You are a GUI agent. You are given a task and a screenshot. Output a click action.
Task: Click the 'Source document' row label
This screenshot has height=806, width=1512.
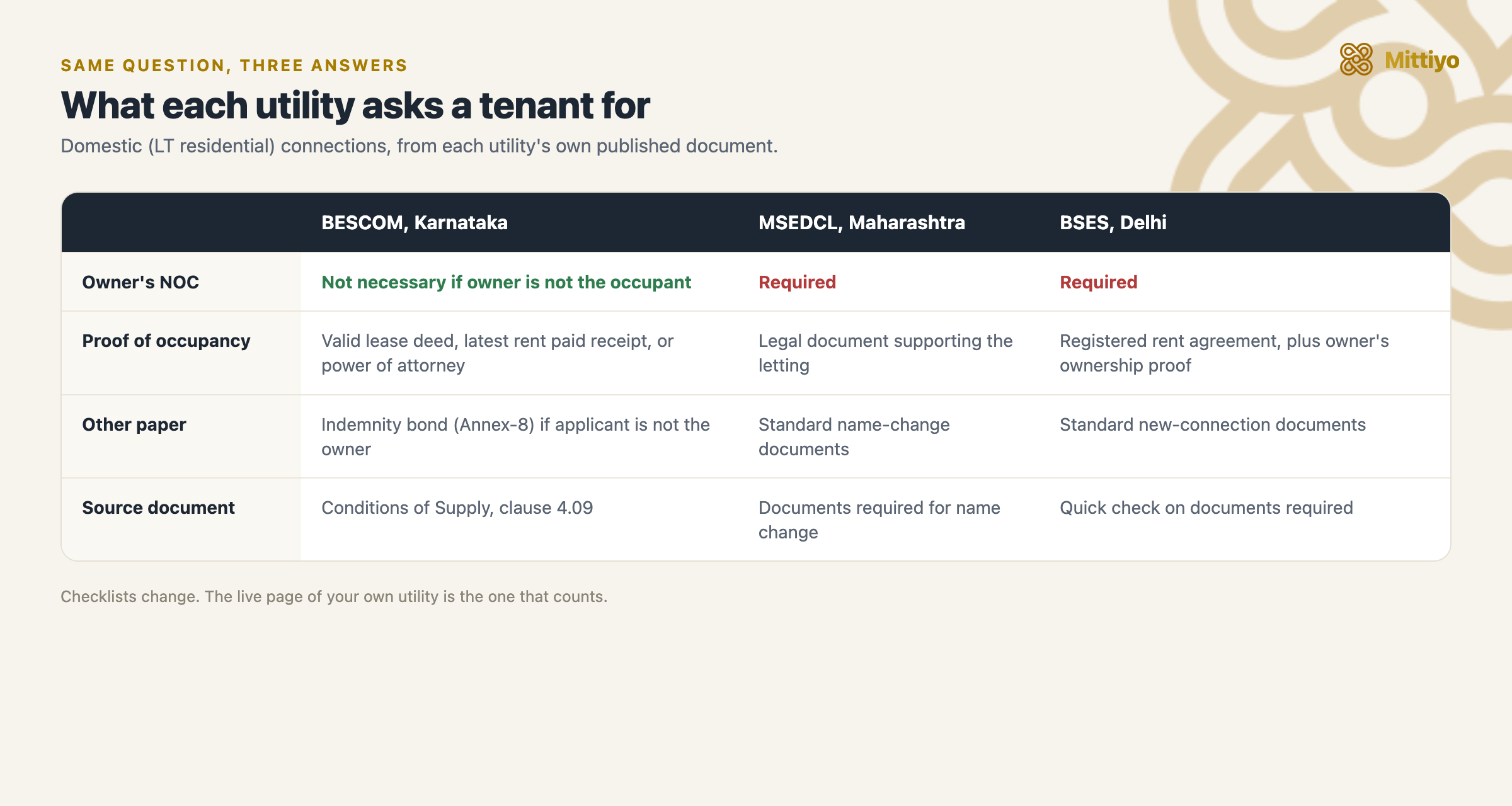pos(158,508)
